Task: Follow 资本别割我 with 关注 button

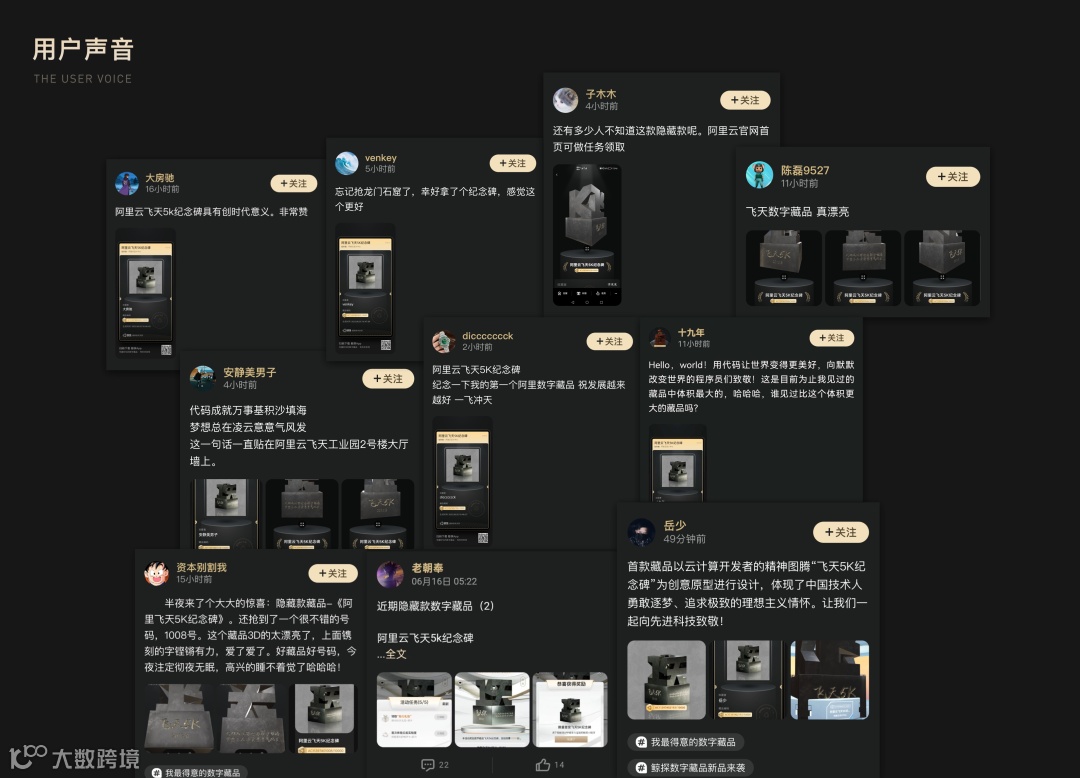Action: point(333,573)
